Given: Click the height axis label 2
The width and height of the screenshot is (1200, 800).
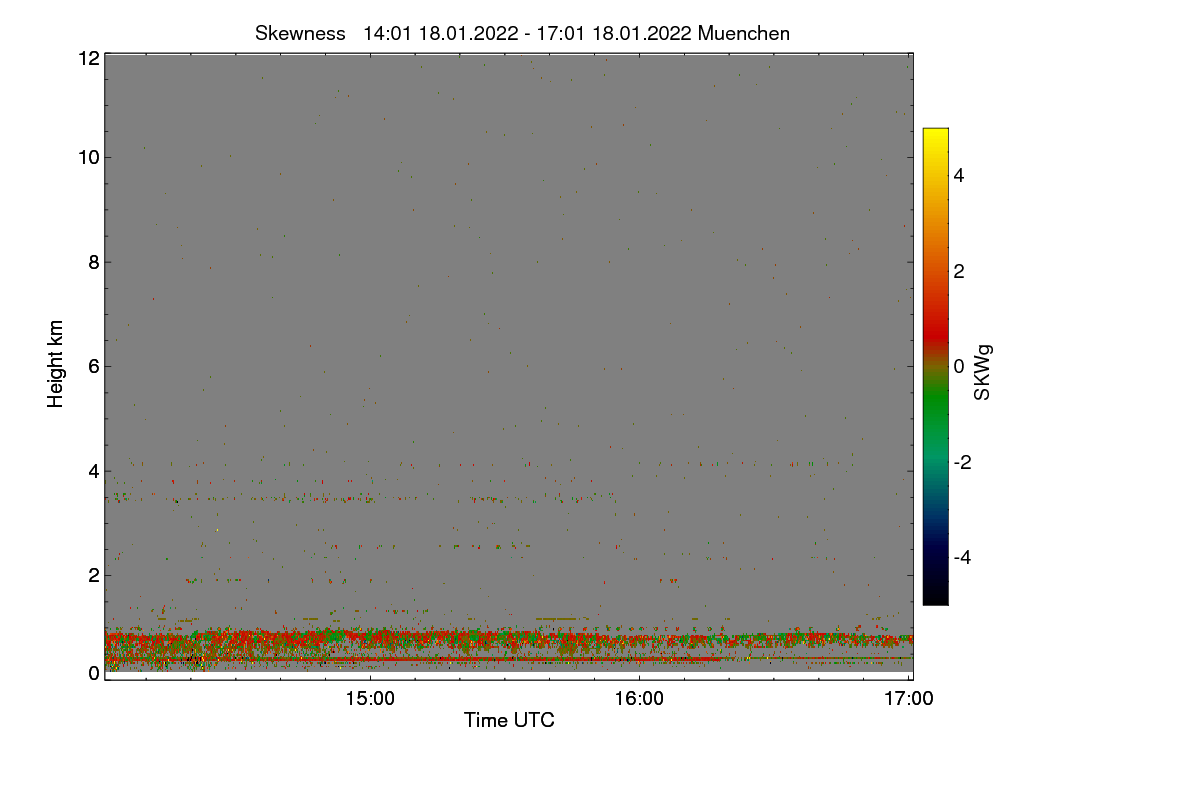Looking at the screenshot, I should [93, 575].
